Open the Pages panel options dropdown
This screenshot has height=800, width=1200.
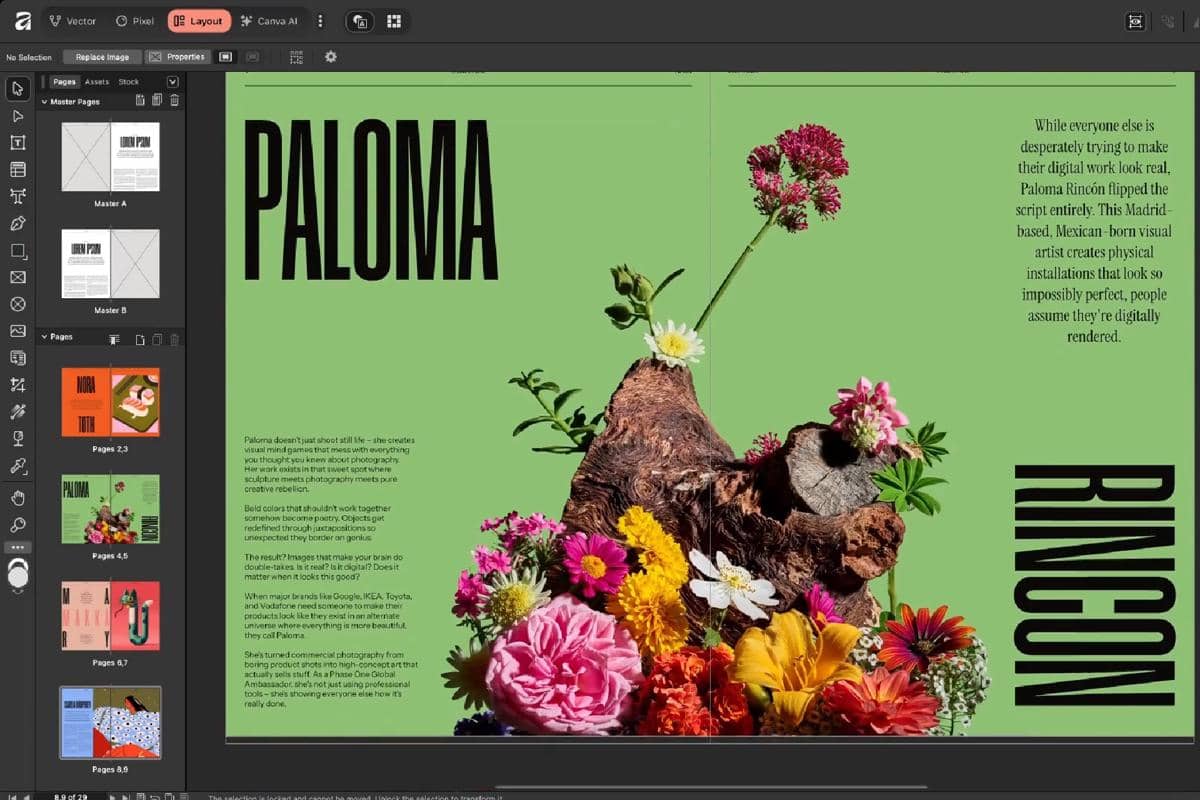(x=173, y=82)
